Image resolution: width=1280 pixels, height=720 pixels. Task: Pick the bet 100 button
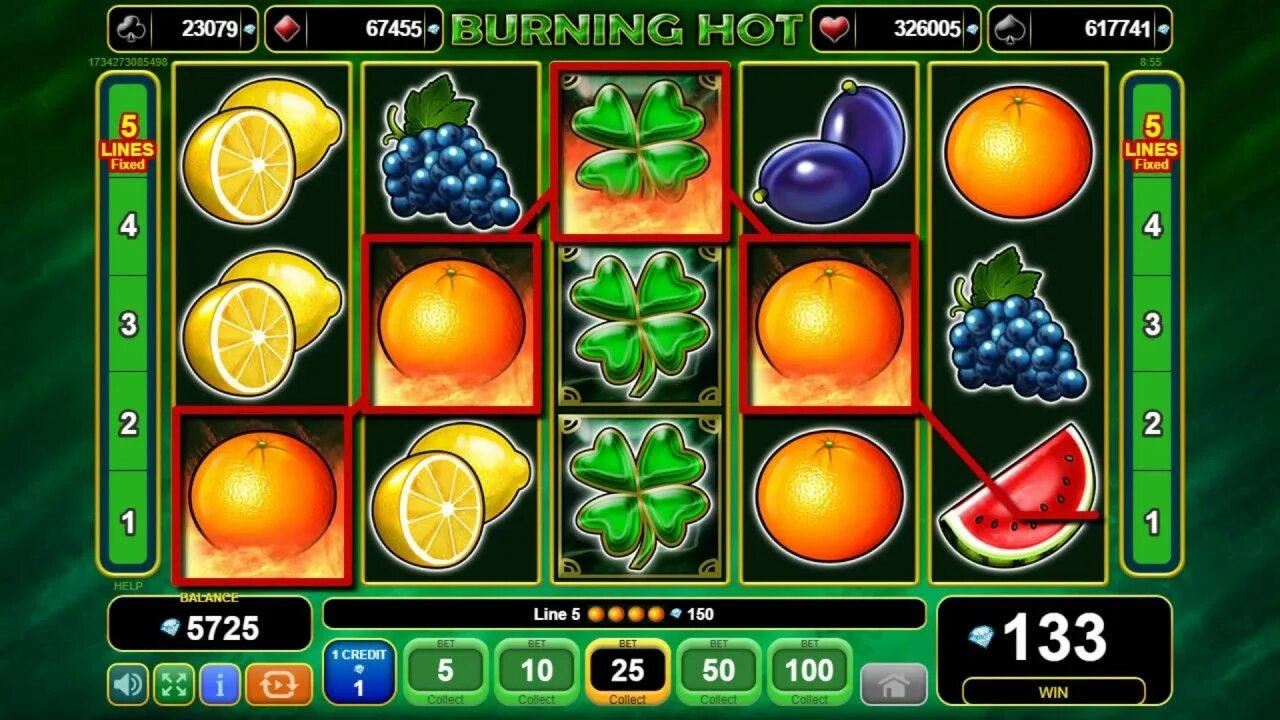810,672
